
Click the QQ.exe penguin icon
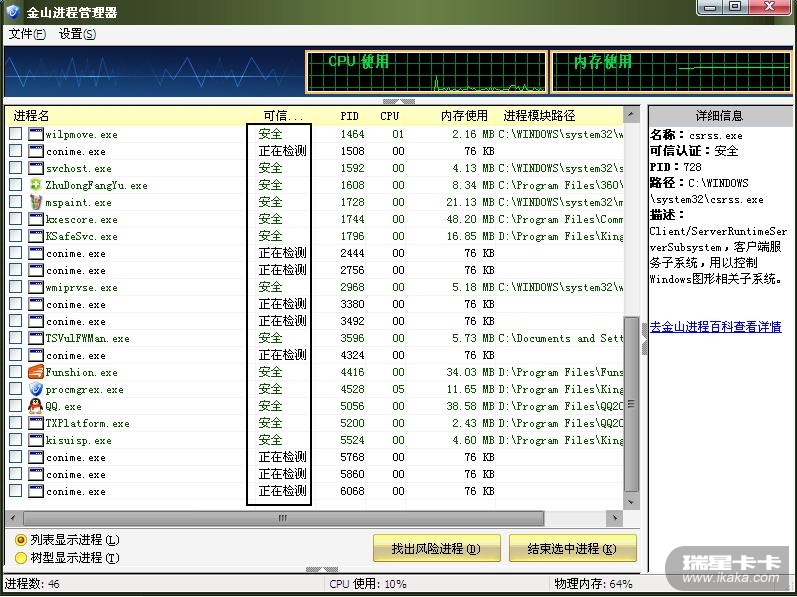pyautogui.click(x=36, y=406)
